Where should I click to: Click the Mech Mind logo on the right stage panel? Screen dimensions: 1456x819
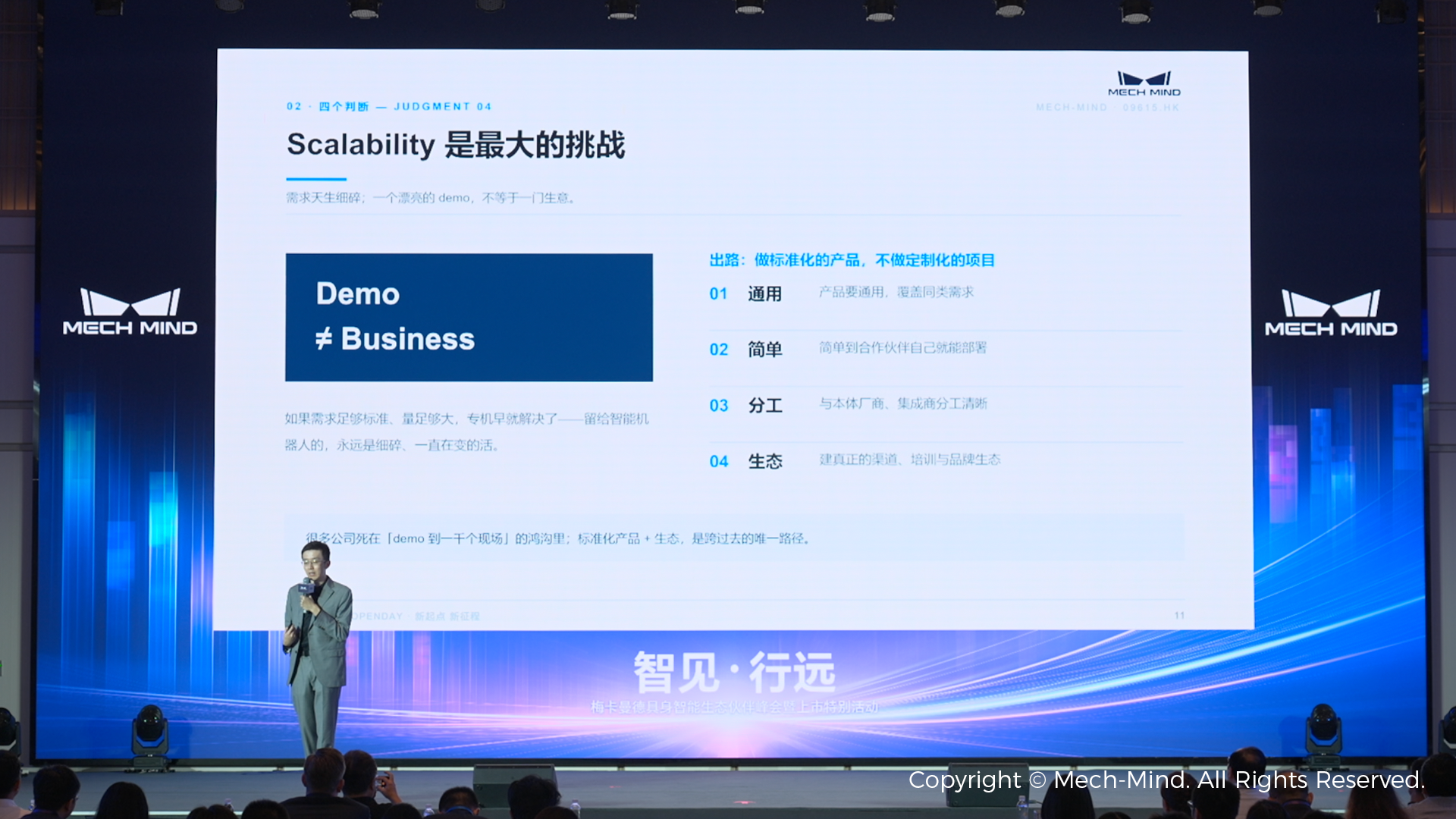click(1331, 313)
